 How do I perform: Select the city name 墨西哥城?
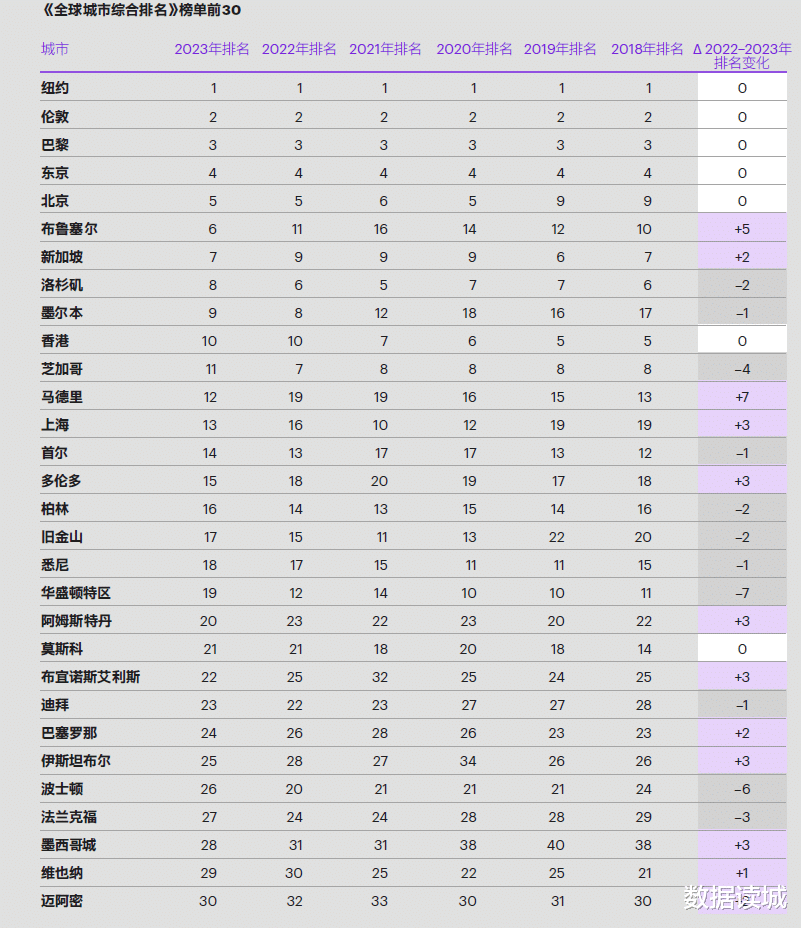[69, 845]
